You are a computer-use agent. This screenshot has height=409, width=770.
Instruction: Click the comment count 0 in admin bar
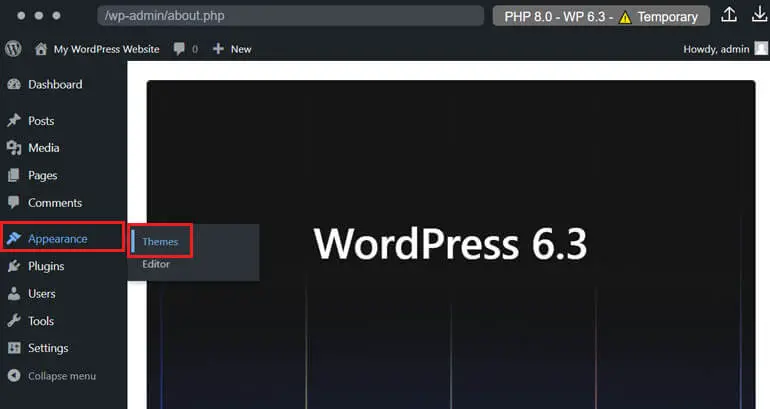[195, 49]
